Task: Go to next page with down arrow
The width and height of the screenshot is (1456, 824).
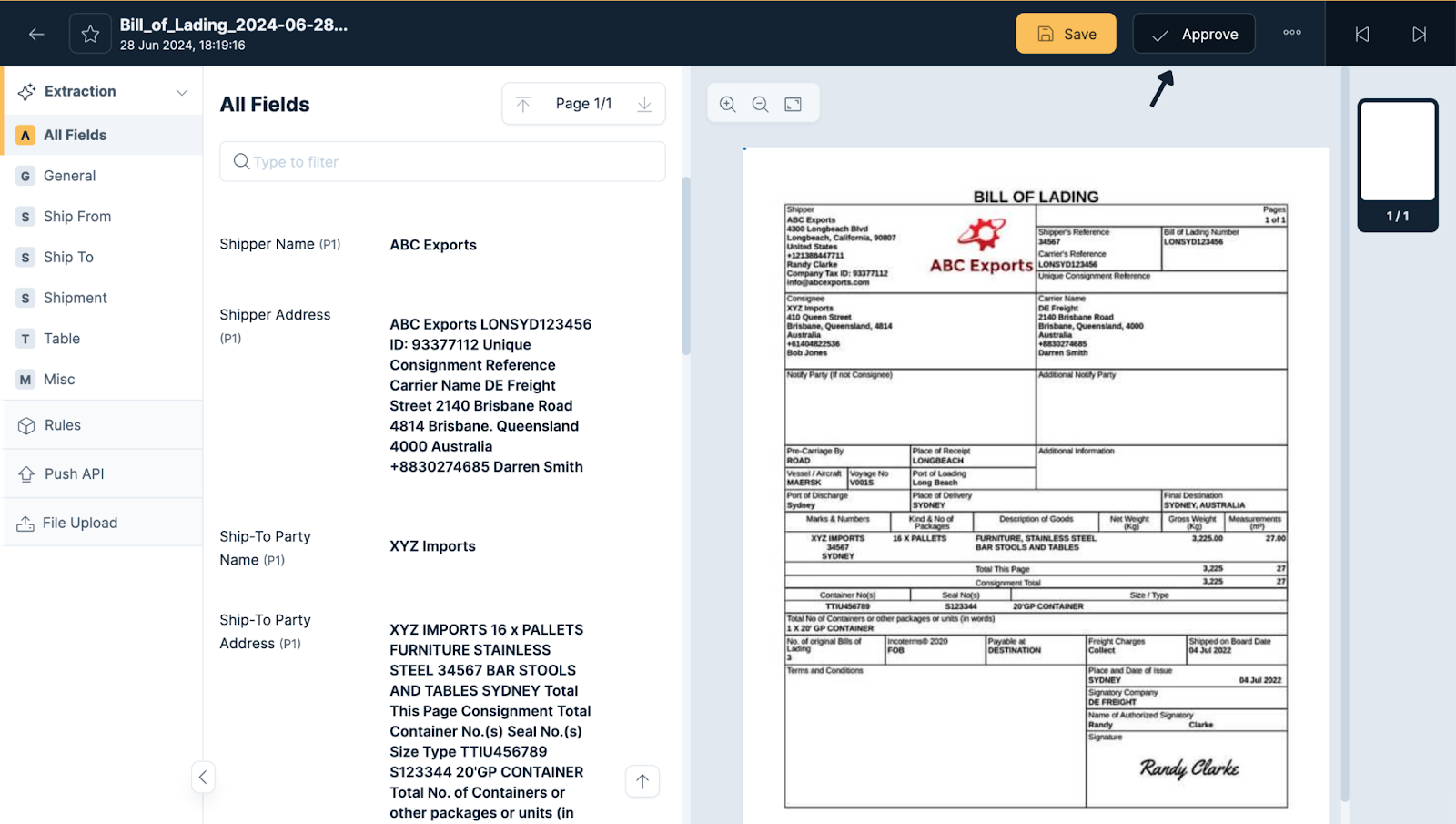Action: (644, 104)
